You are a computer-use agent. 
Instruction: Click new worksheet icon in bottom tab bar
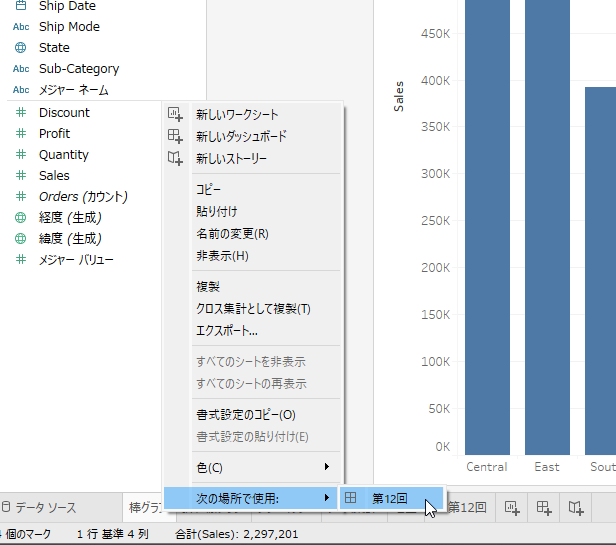[511, 507]
